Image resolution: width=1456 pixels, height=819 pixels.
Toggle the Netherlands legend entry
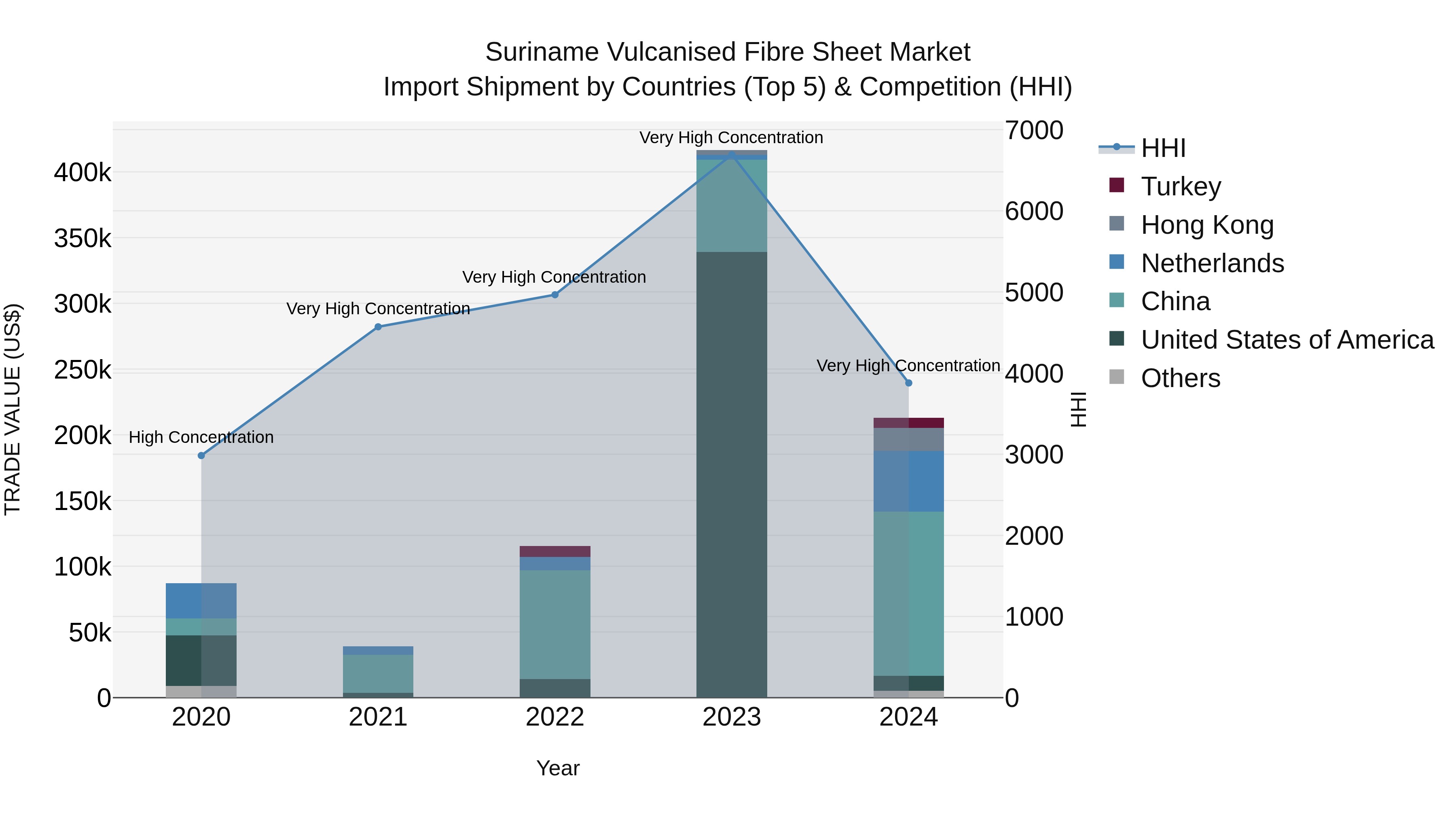click(x=1197, y=263)
